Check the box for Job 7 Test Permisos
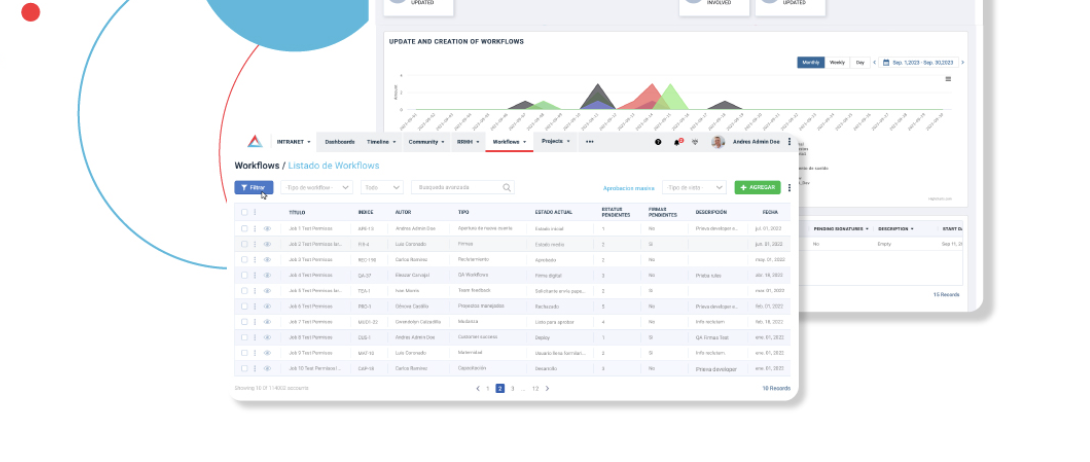 pyautogui.click(x=244, y=322)
